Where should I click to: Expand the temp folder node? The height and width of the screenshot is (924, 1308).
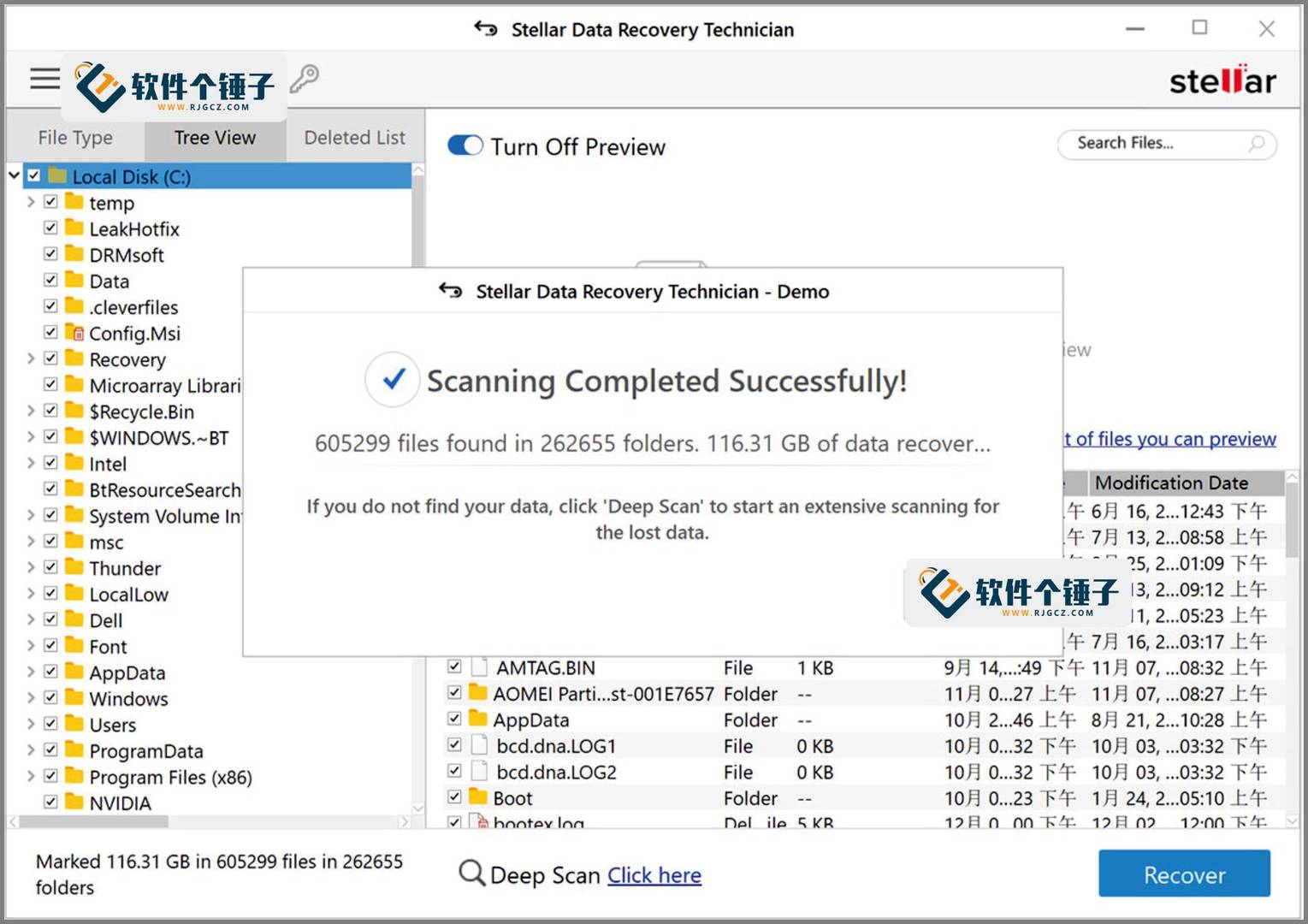click(x=31, y=202)
